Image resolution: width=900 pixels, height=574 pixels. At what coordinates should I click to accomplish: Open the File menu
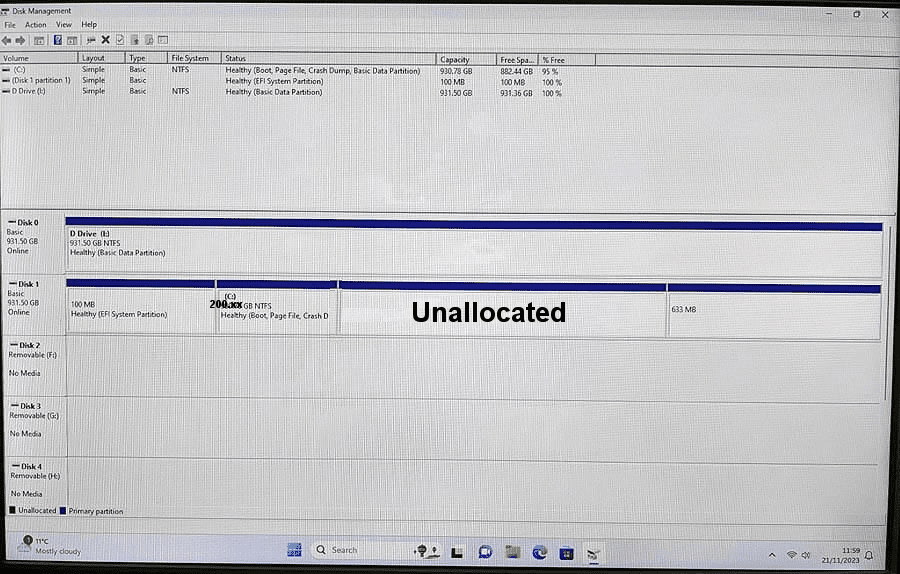[x=10, y=25]
